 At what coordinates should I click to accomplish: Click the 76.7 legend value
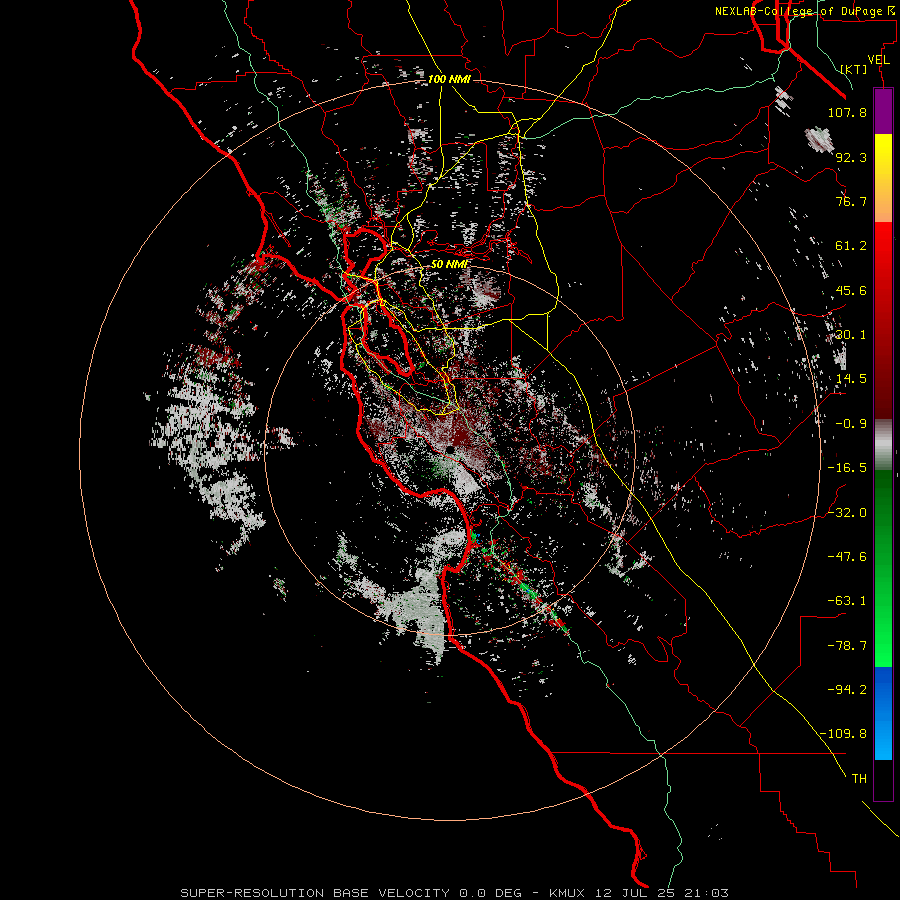click(851, 201)
